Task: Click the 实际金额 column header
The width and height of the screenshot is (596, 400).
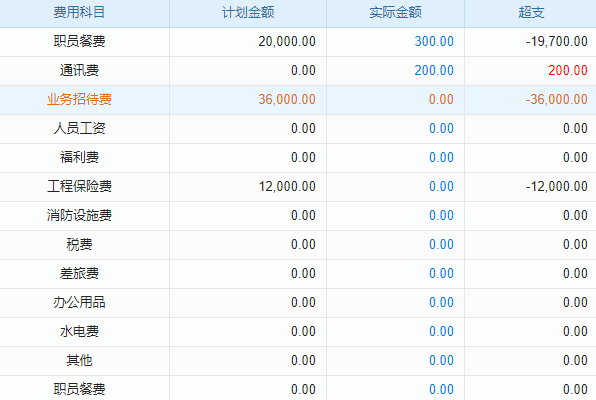Action: point(395,13)
